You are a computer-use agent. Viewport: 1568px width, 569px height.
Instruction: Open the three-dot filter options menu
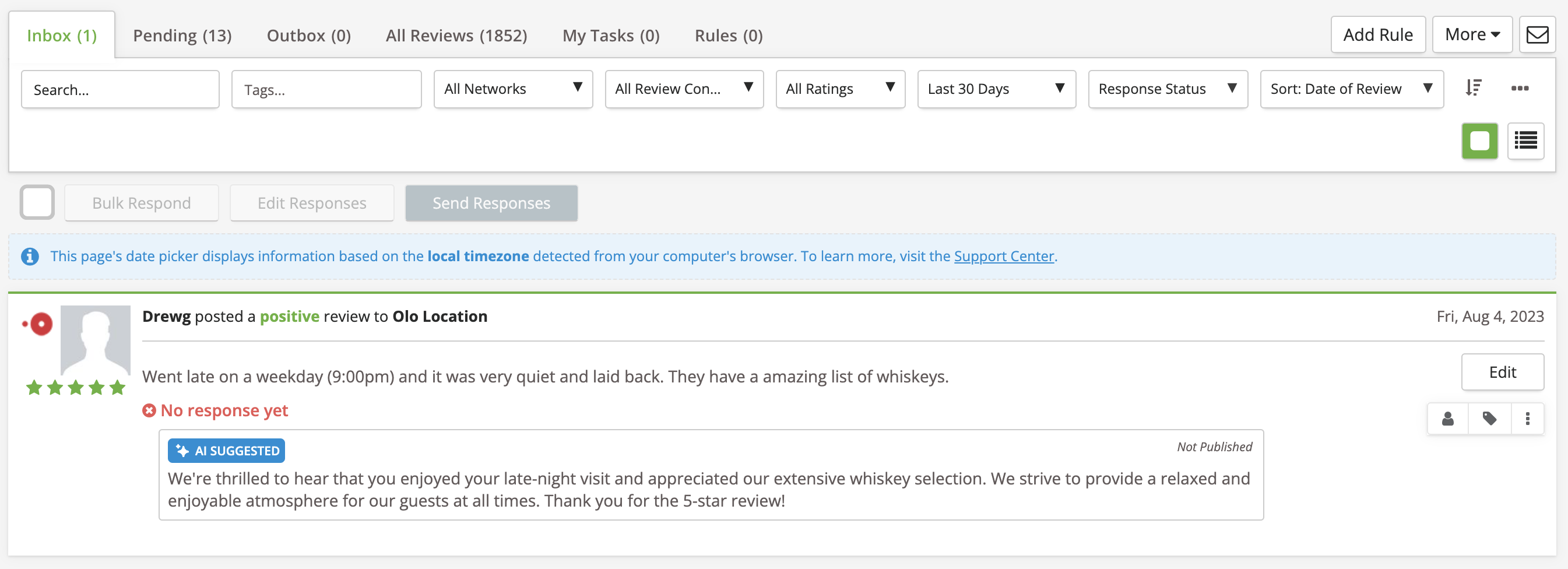(1520, 88)
